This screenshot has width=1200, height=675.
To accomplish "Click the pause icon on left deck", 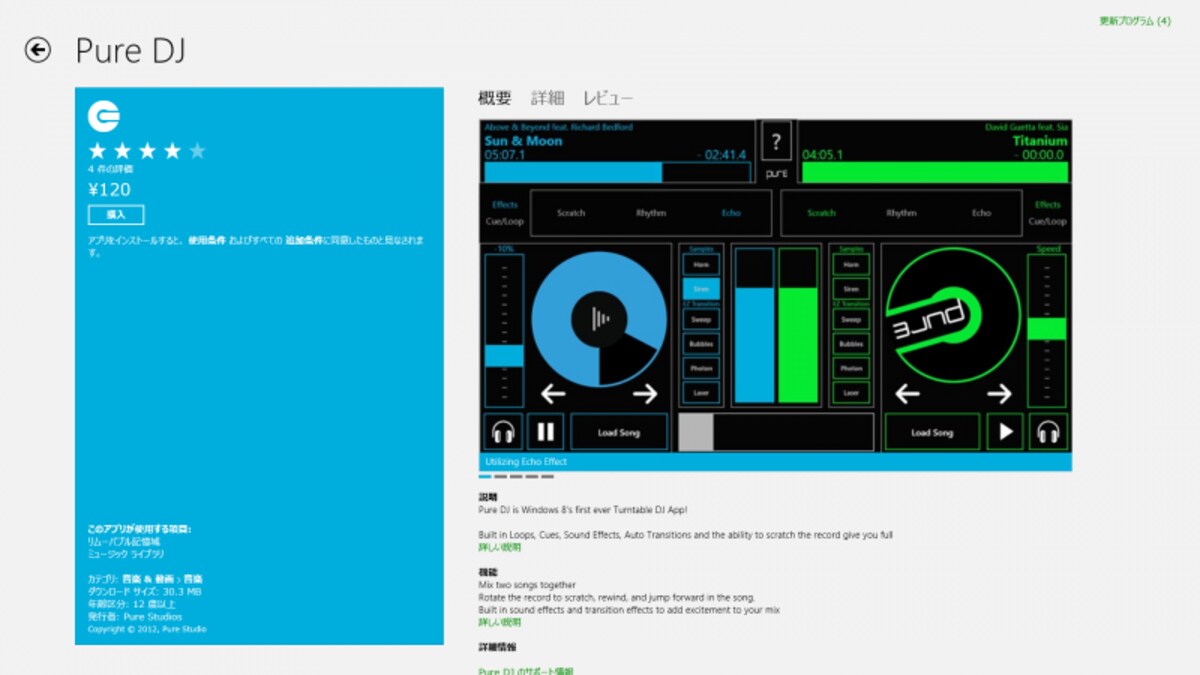I will [x=546, y=432].
